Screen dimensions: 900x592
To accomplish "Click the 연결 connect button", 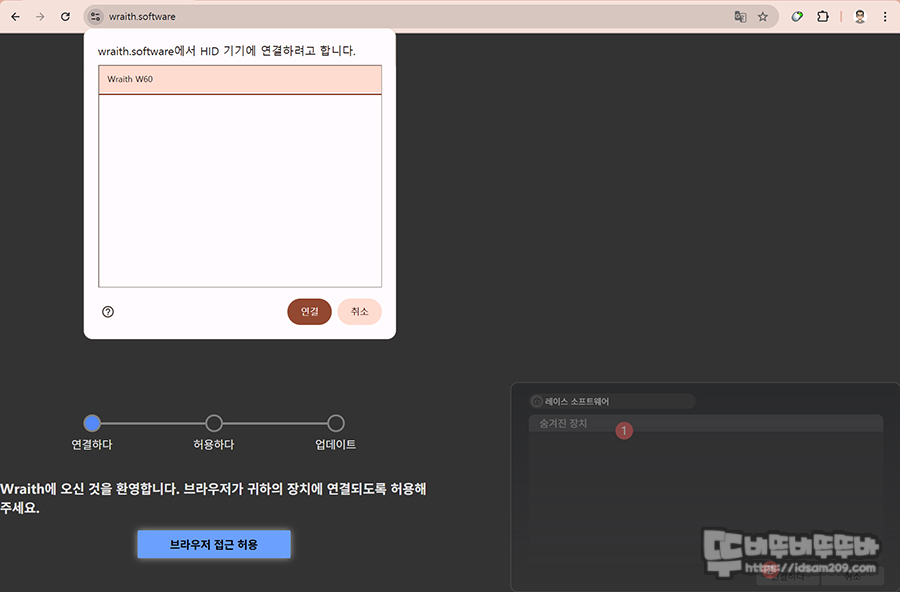I will (309, 311).
